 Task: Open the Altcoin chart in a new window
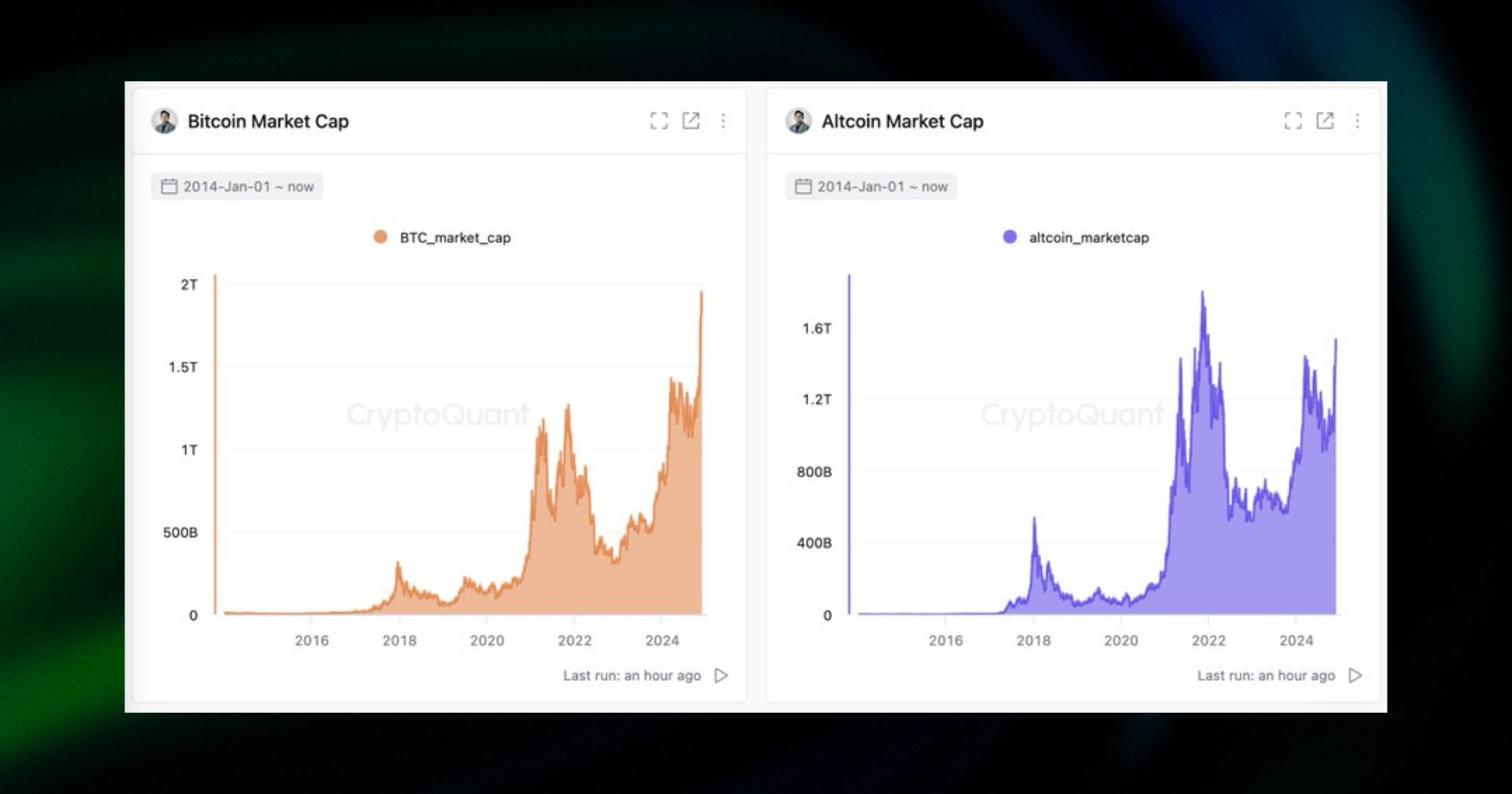pyautogui.click(x=1325, y=121)
